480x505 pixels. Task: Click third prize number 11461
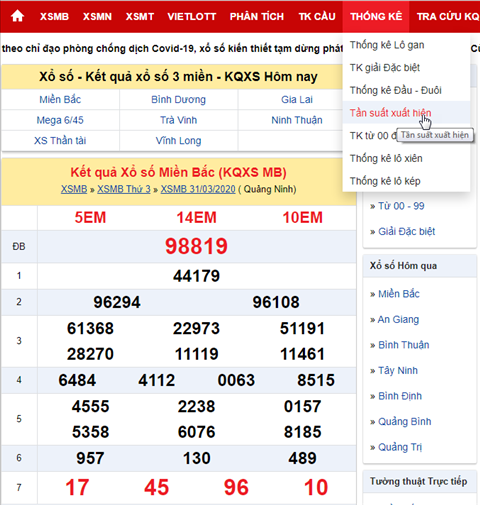tap(302, 354)
